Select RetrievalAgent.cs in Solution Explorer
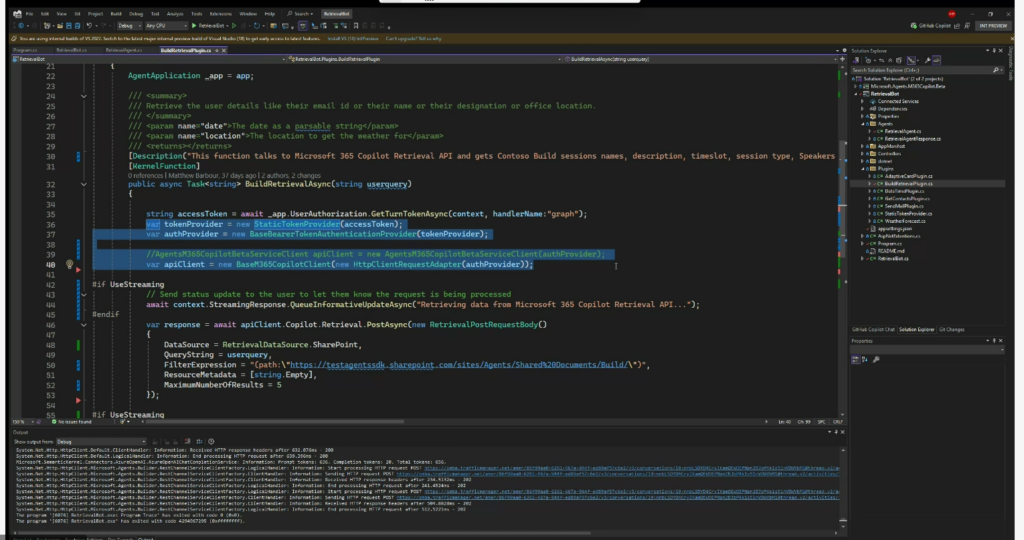The width and height of the screenshot is (1024, 540). pos(903,131)
